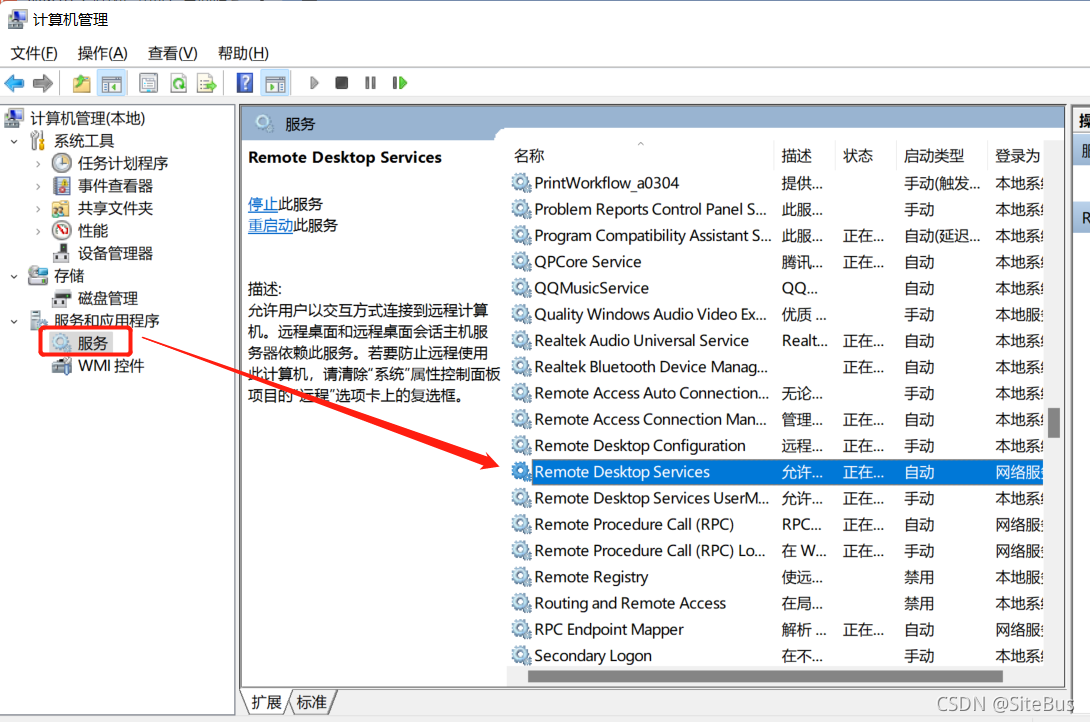1090x722 pixels.
Task: Click the Stop Service toolbar icon
Action: (340, 83)
